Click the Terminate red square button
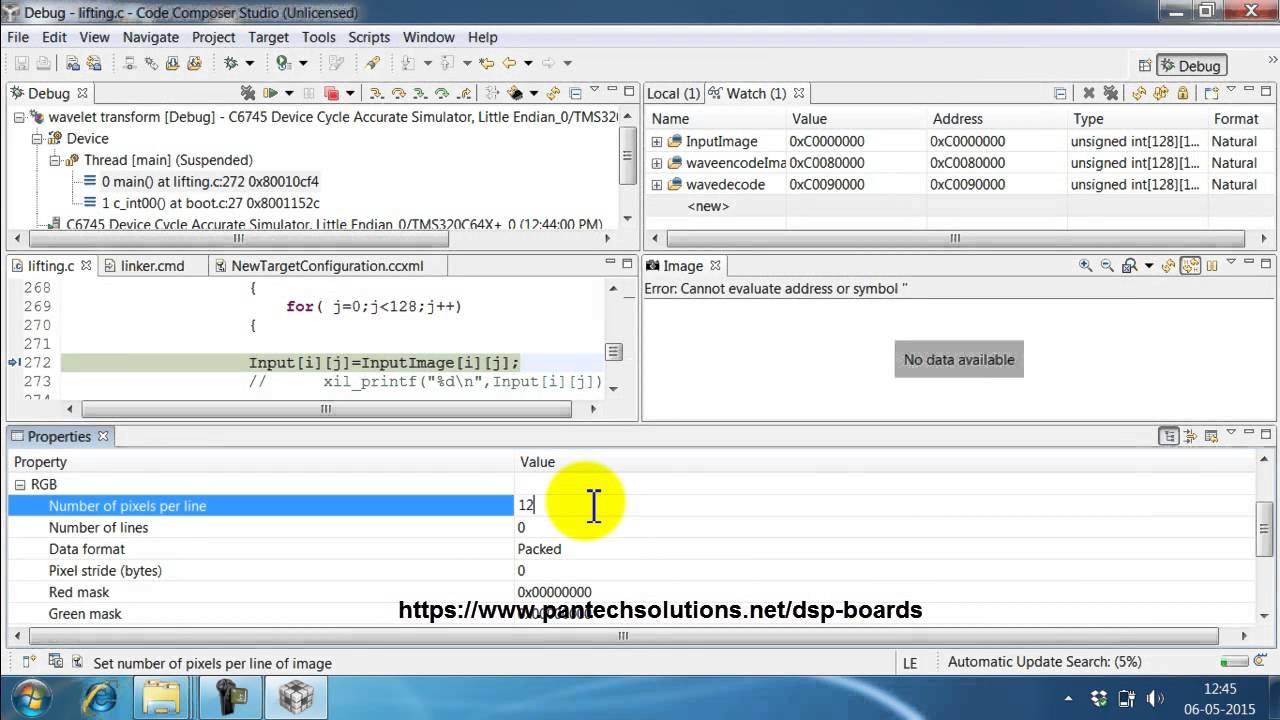1280x720 pixels. (331, 93)
